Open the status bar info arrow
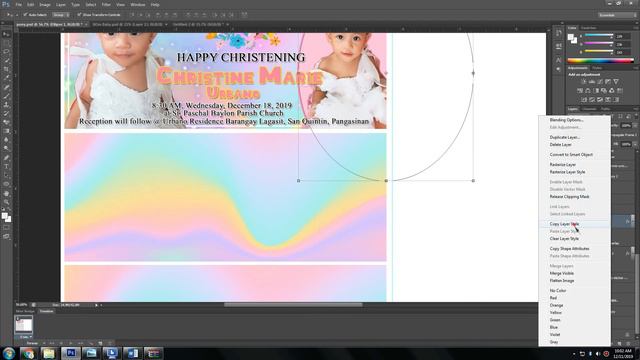The image size is (640, 360). pos(97,305)
